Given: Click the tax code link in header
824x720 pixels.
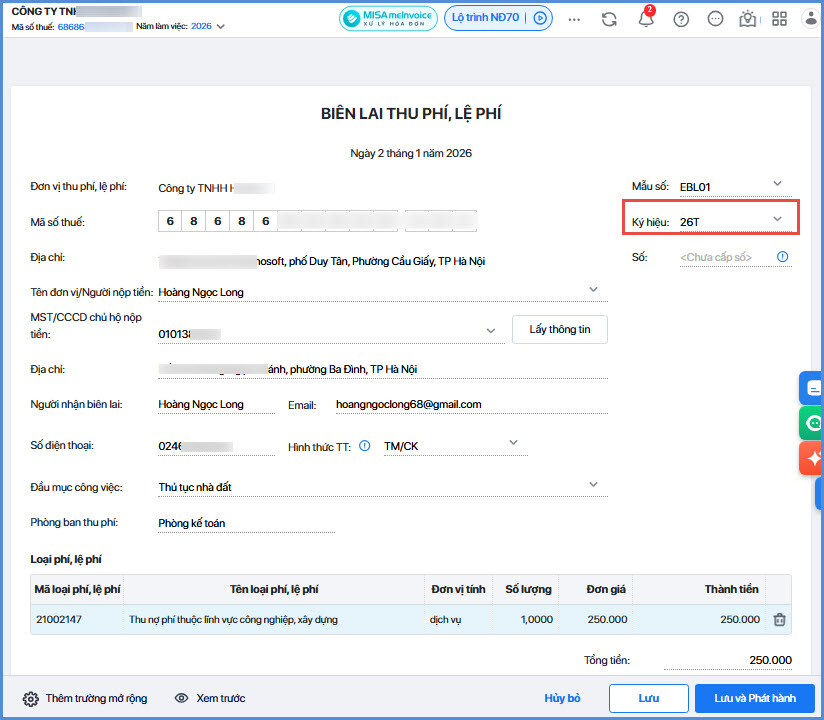Looking at the screenshot, I should click(x=95, y=26).
